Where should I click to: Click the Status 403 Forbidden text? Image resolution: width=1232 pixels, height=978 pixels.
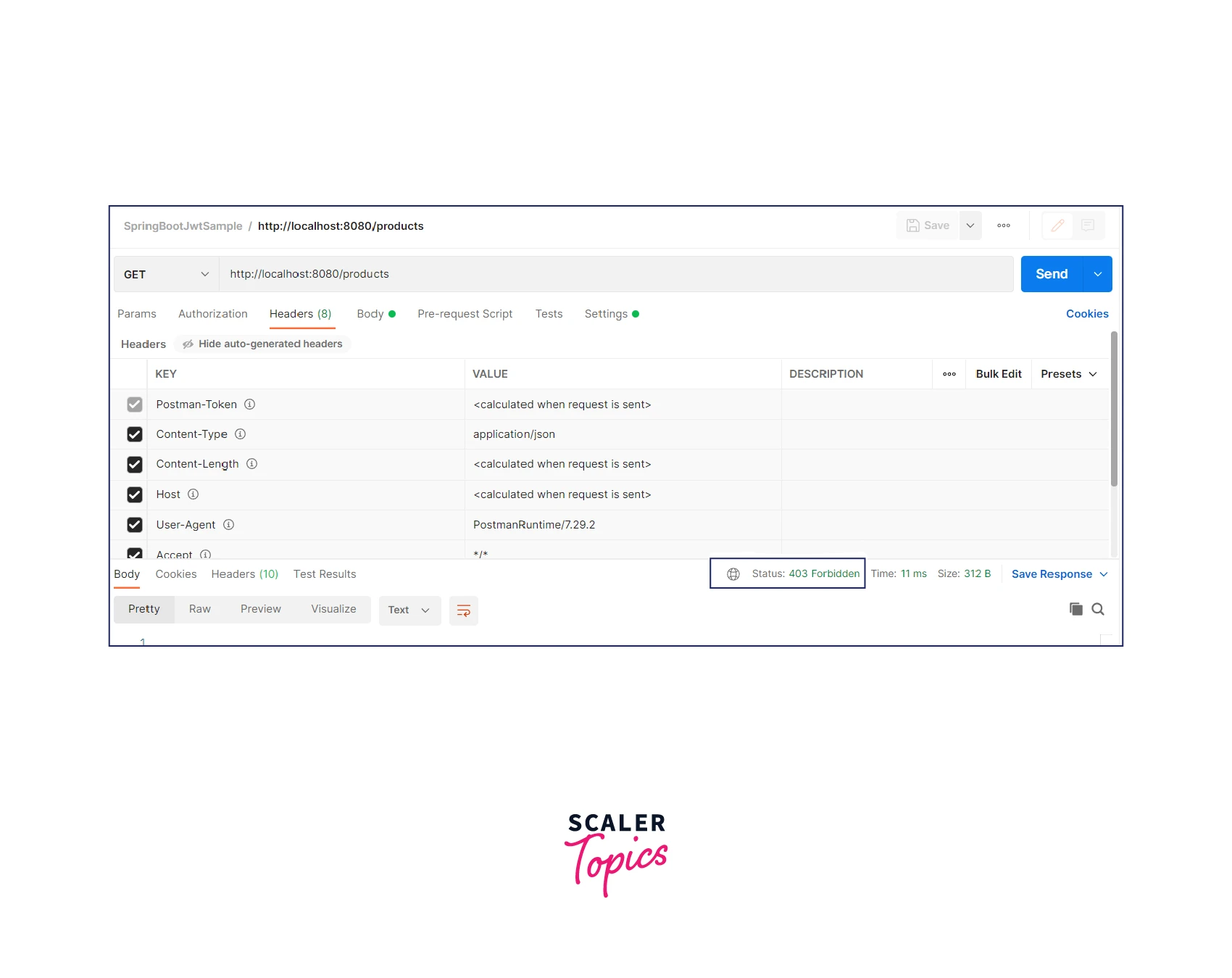pyautogui.click(x=806, y=573)
